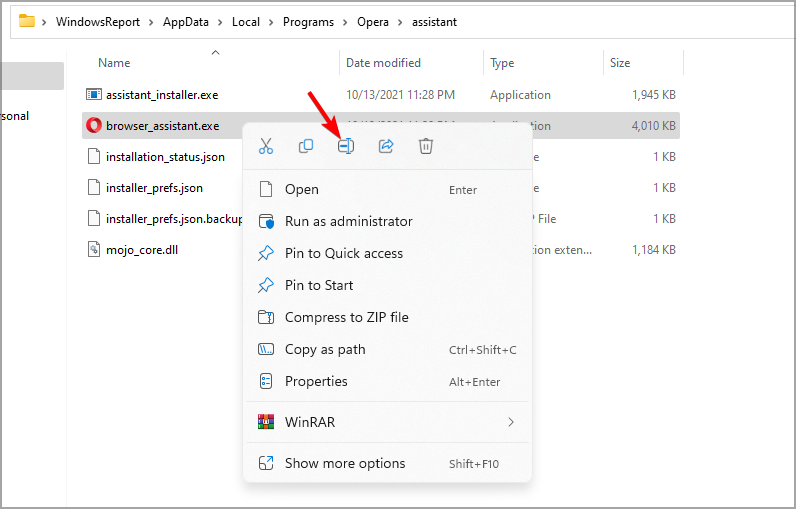Select installation_status.json file
Image resolution: width=796 pixels, height=509 pixels.
(165, 157)
